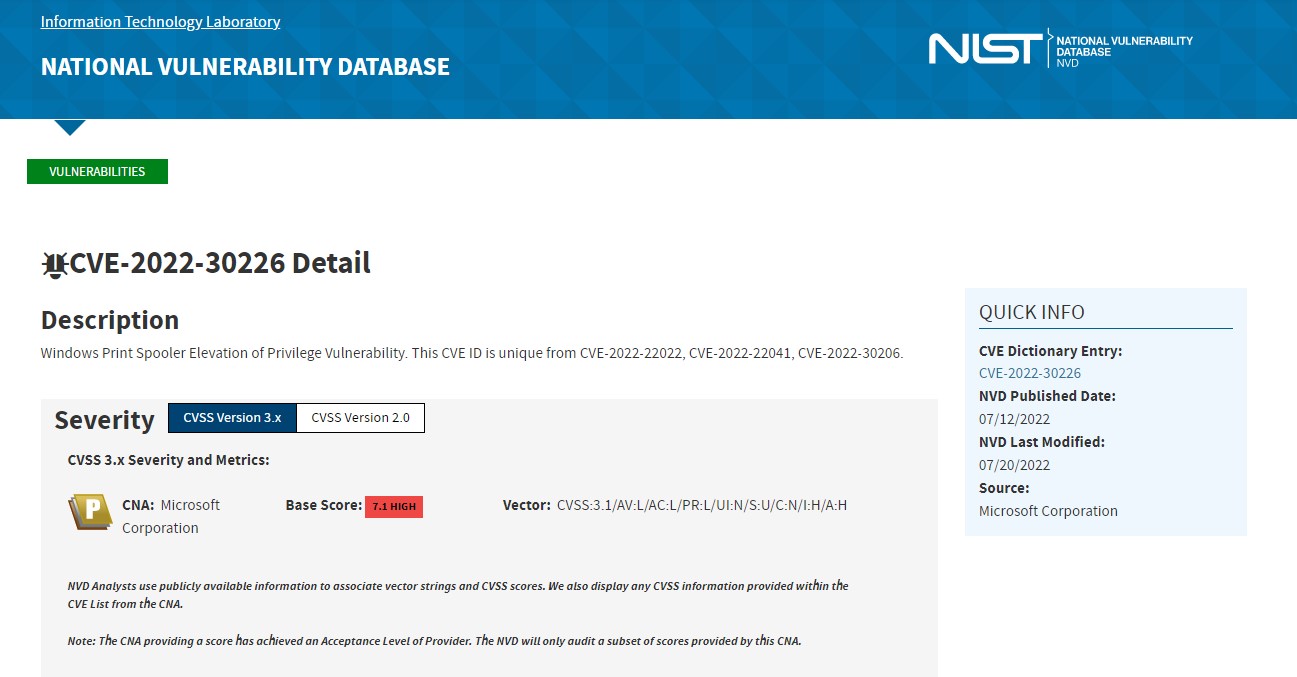Switch to the CVSS Version 2.0 tab

click(361, 418)
